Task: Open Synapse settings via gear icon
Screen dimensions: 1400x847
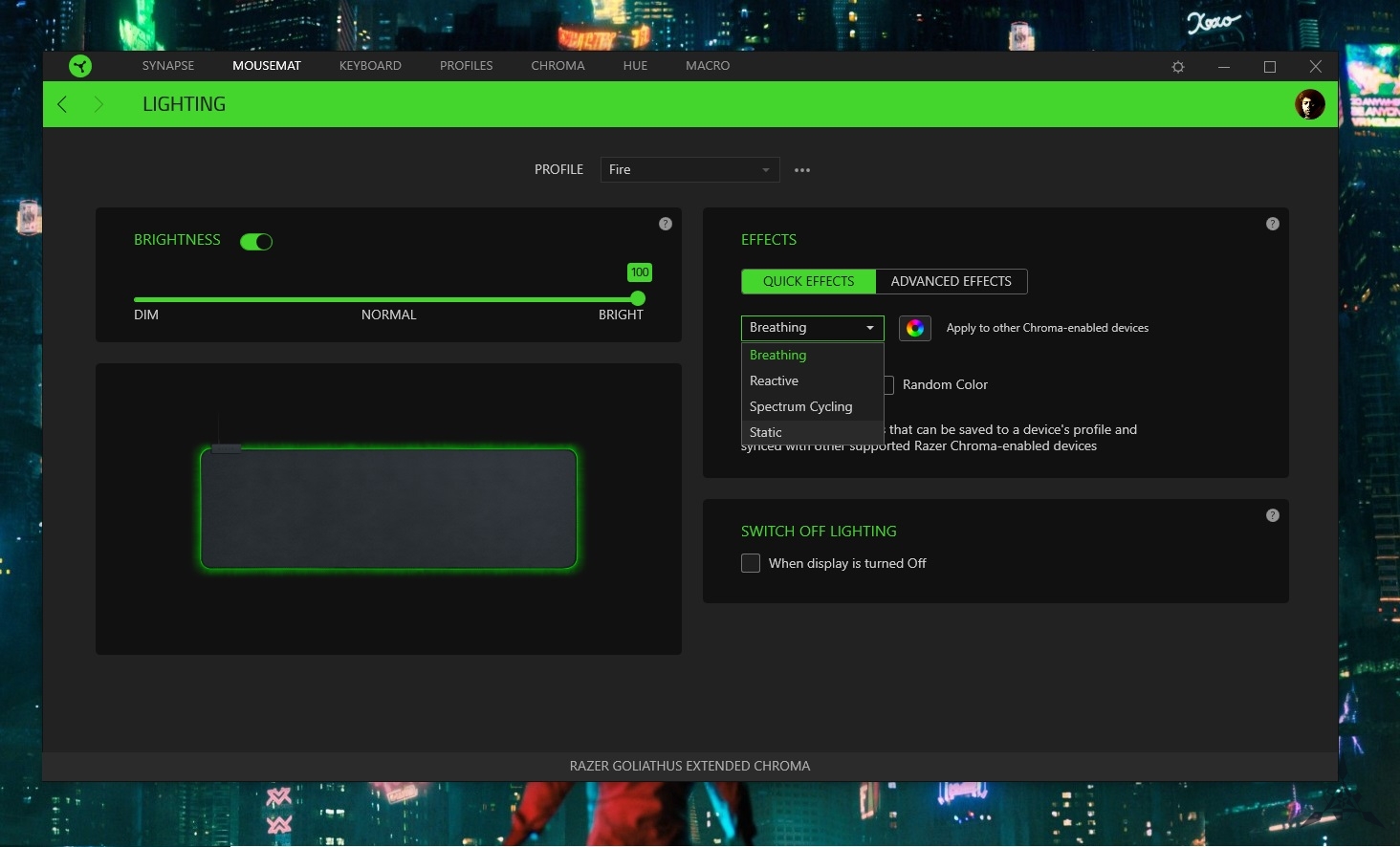Action: (x=1177, y=66)
